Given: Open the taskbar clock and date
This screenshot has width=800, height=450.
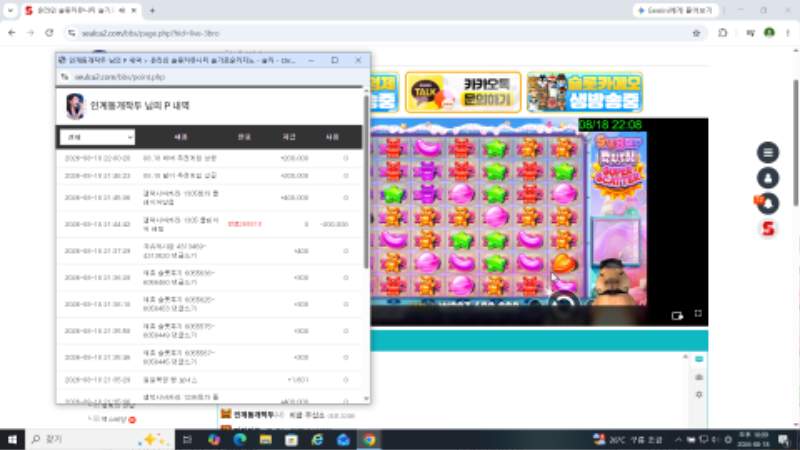Looking at the screenshot, I should [x=753, y=439].
